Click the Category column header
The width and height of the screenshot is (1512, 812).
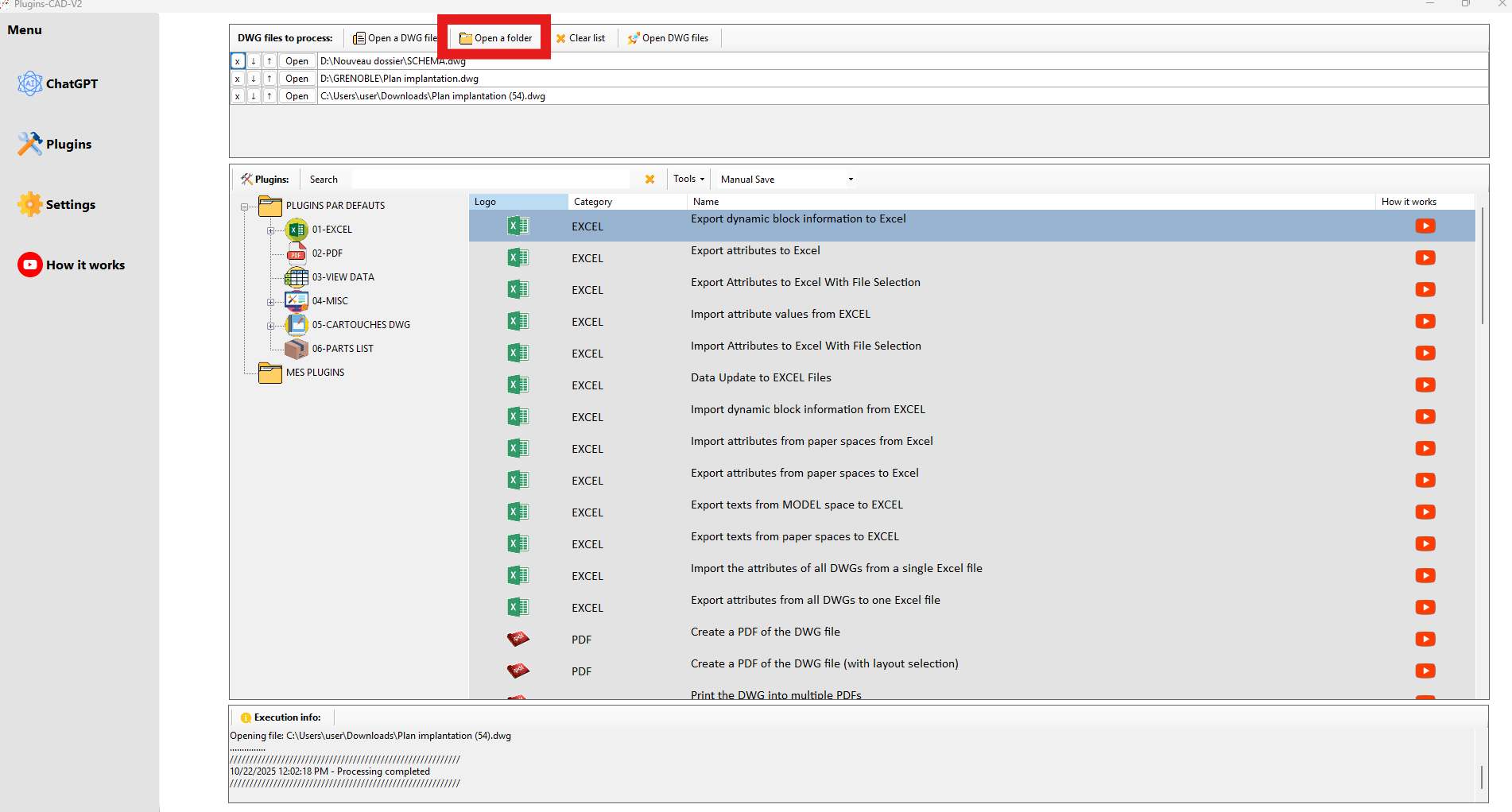coord(593,202)
